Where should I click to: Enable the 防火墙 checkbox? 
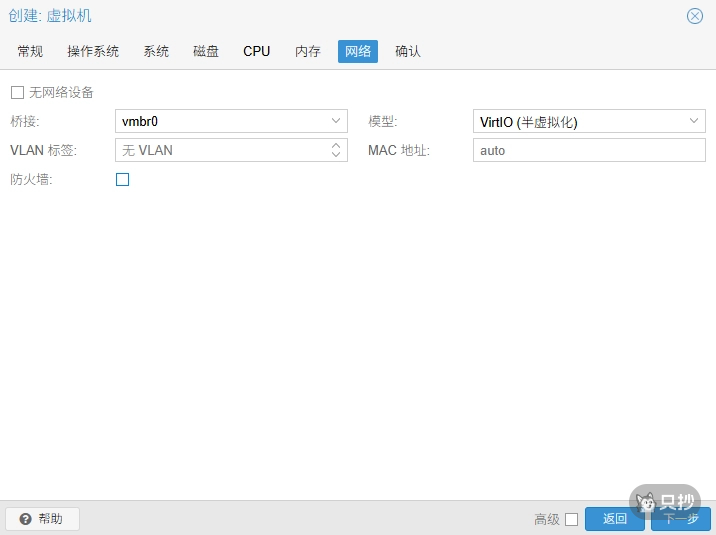[x=123, y=180]
